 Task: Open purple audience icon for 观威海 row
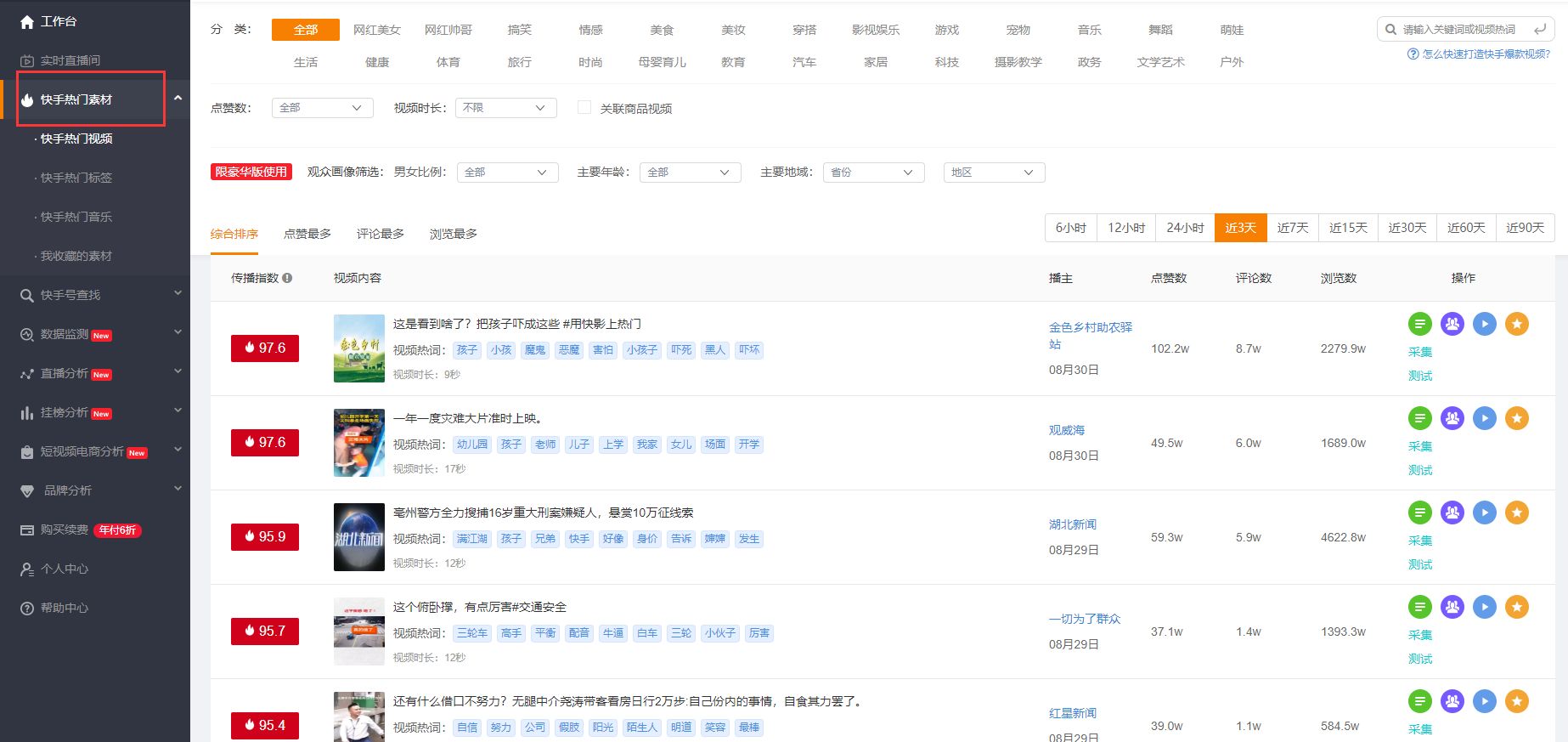point(1452,418)
